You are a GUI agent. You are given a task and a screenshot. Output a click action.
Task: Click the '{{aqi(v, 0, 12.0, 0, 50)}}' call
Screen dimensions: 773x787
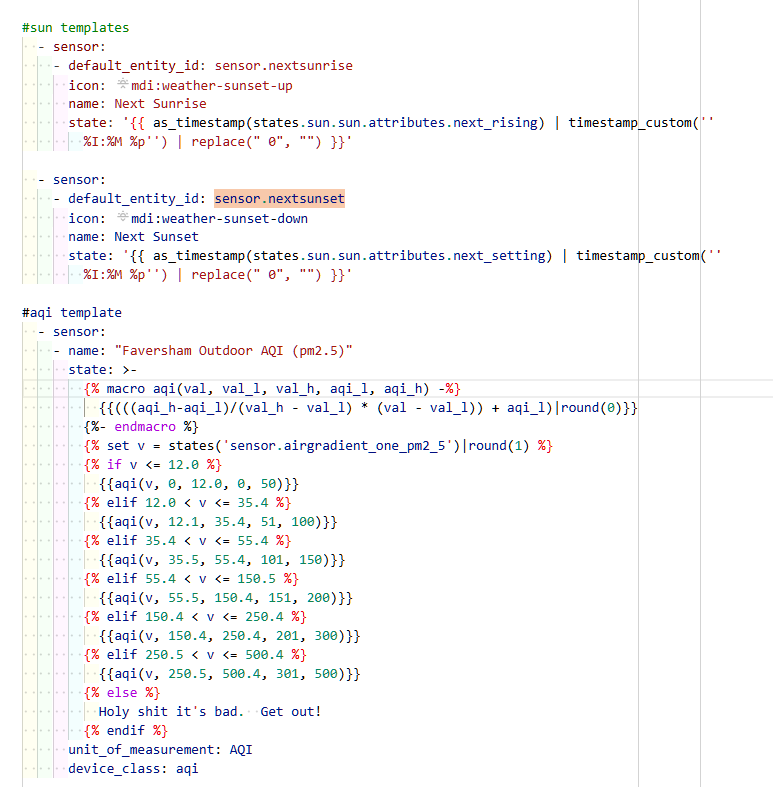[x=199, y=484]
